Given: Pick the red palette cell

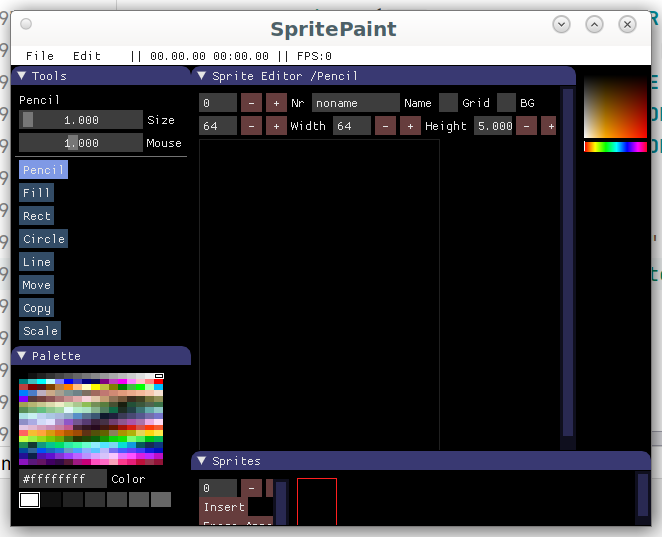Looking at the screenshot, I should 159,381.
